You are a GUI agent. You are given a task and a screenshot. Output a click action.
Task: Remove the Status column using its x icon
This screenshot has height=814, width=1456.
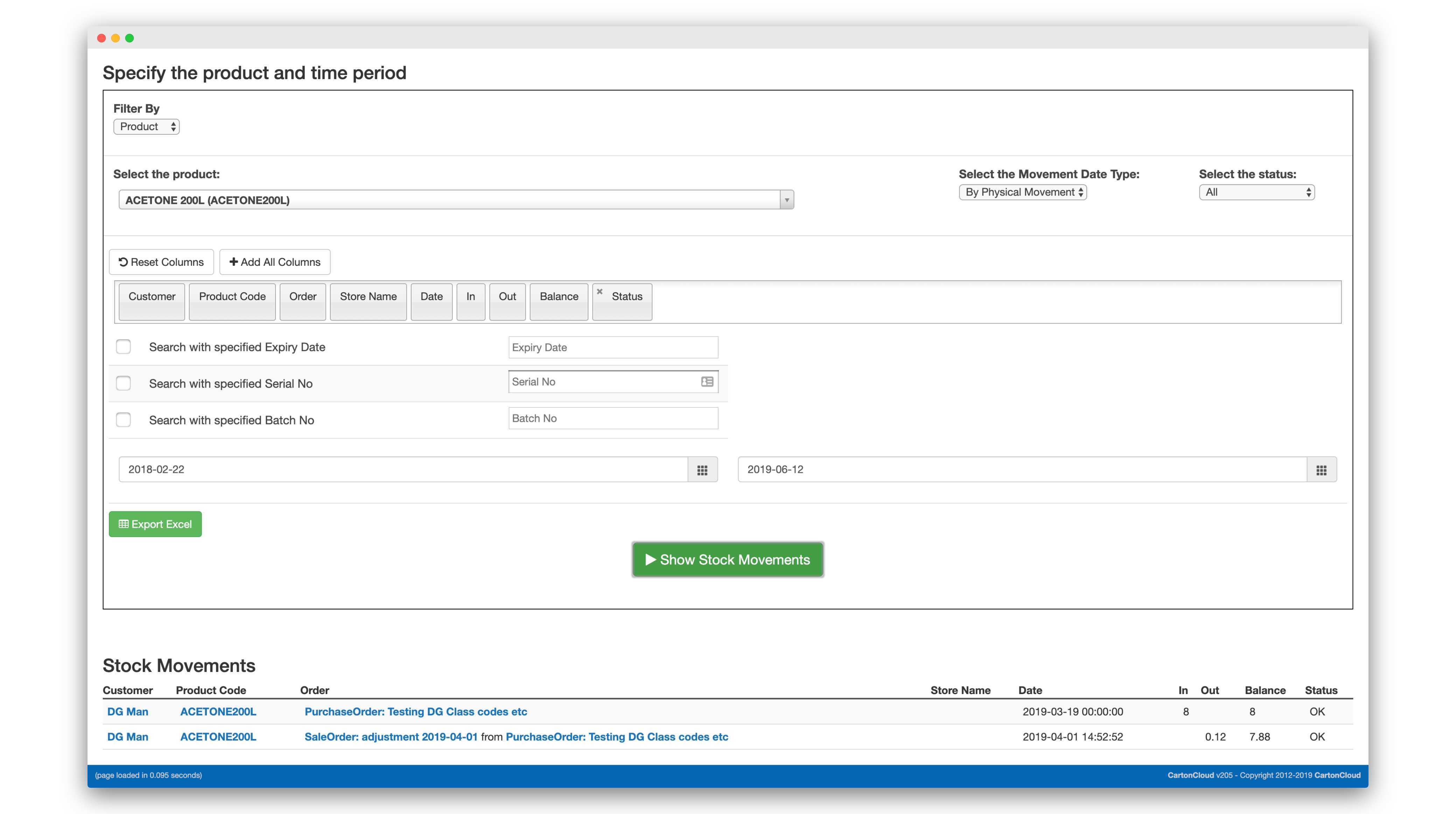(600, 291)
